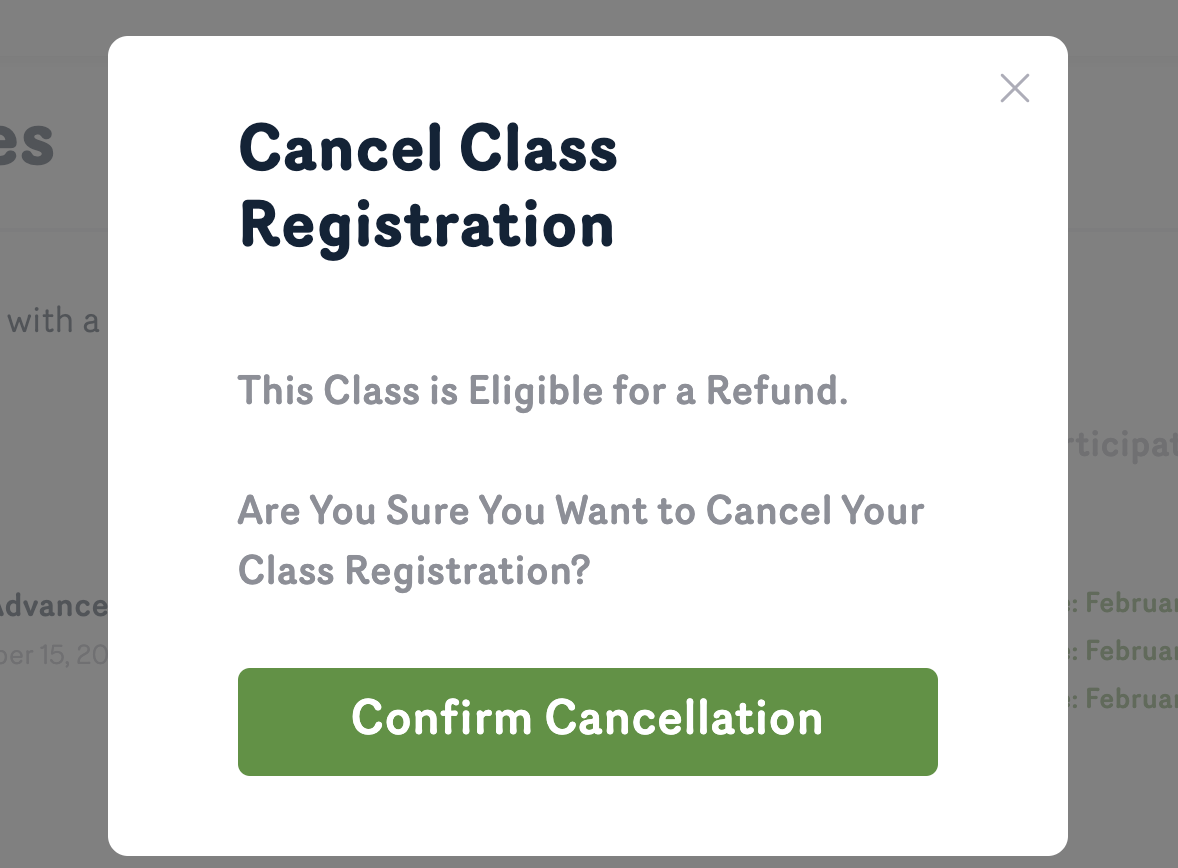The height and width of the screenshot is (868, 1178).
Task: Click the 'Class Registration?' question line
Action: pyautogui.click(x=413, y=571)
